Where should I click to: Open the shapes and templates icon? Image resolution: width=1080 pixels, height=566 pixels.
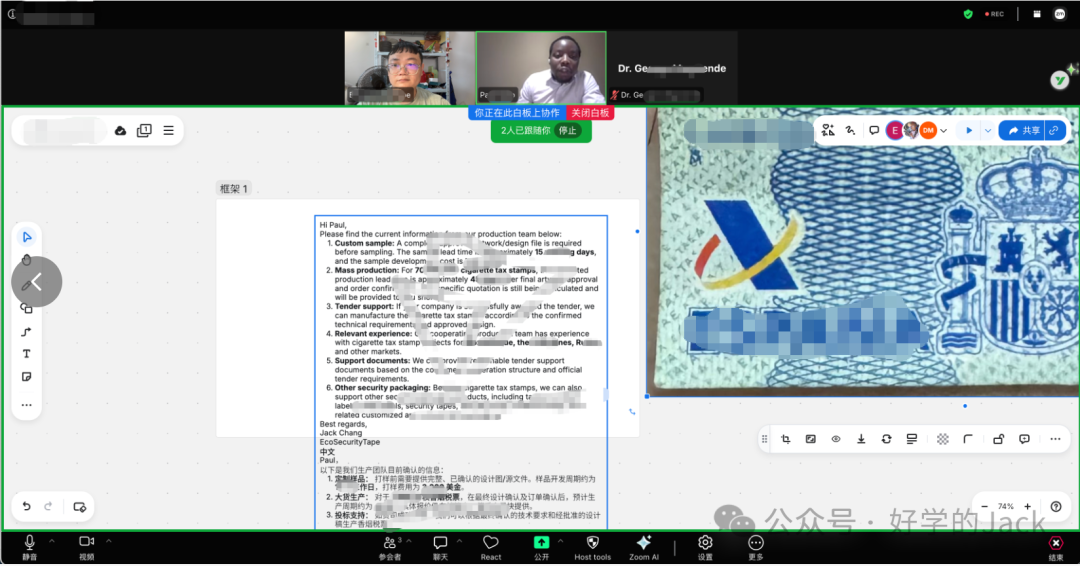tap(828, 130)
